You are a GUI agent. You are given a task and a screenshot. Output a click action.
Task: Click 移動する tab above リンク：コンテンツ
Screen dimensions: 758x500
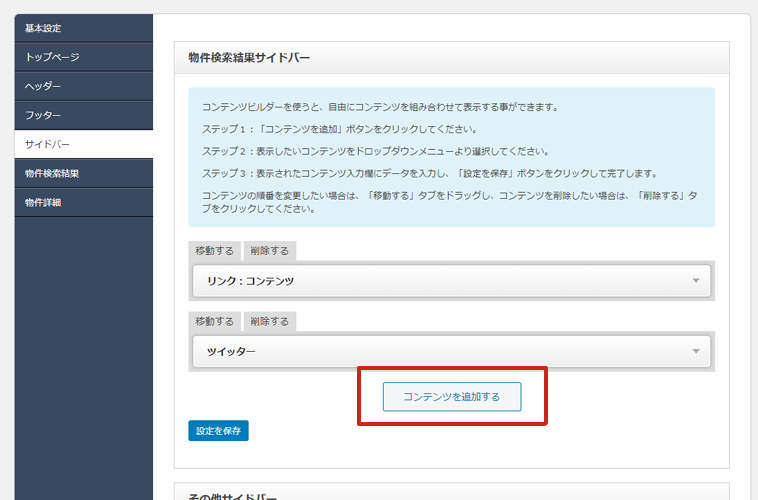(214, 251)
